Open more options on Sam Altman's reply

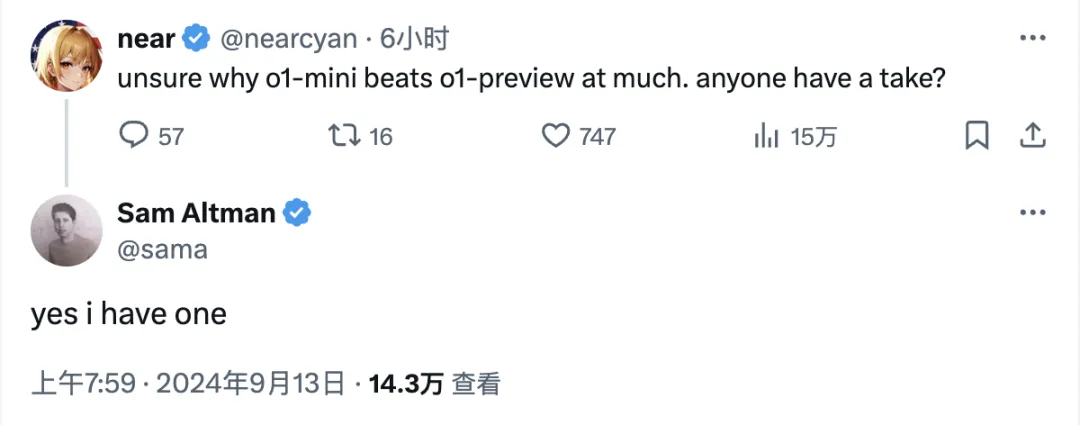click(1033, 212)
